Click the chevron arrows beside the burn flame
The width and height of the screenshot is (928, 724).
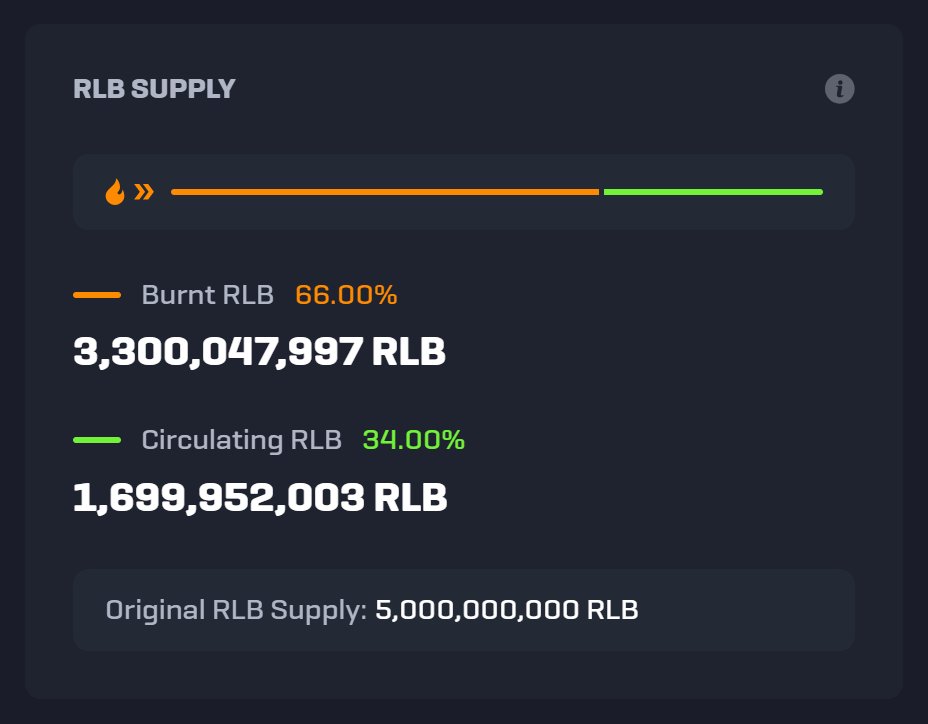[x=143, y=191]
